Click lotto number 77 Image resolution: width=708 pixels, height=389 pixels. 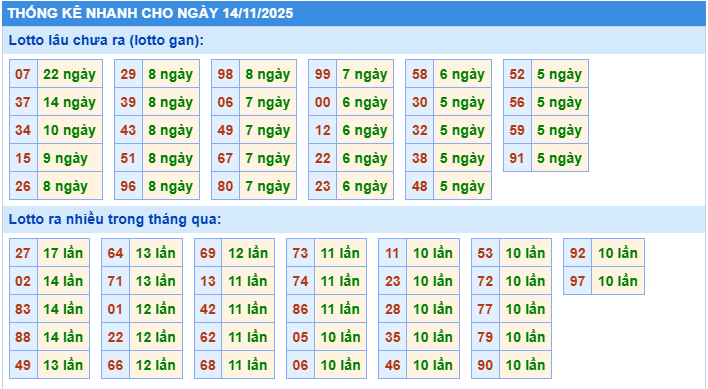pyautogui.click(x=485, y=309)
